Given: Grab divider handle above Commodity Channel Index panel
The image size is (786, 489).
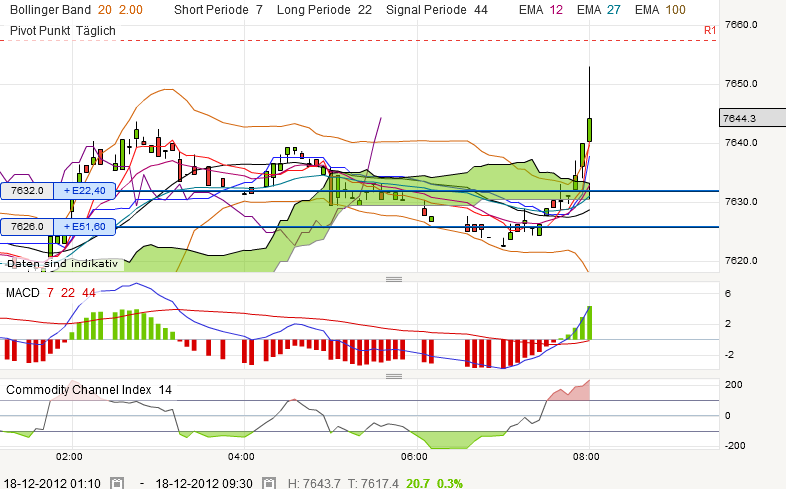Looking at the screenshot, I should [394, 376].
